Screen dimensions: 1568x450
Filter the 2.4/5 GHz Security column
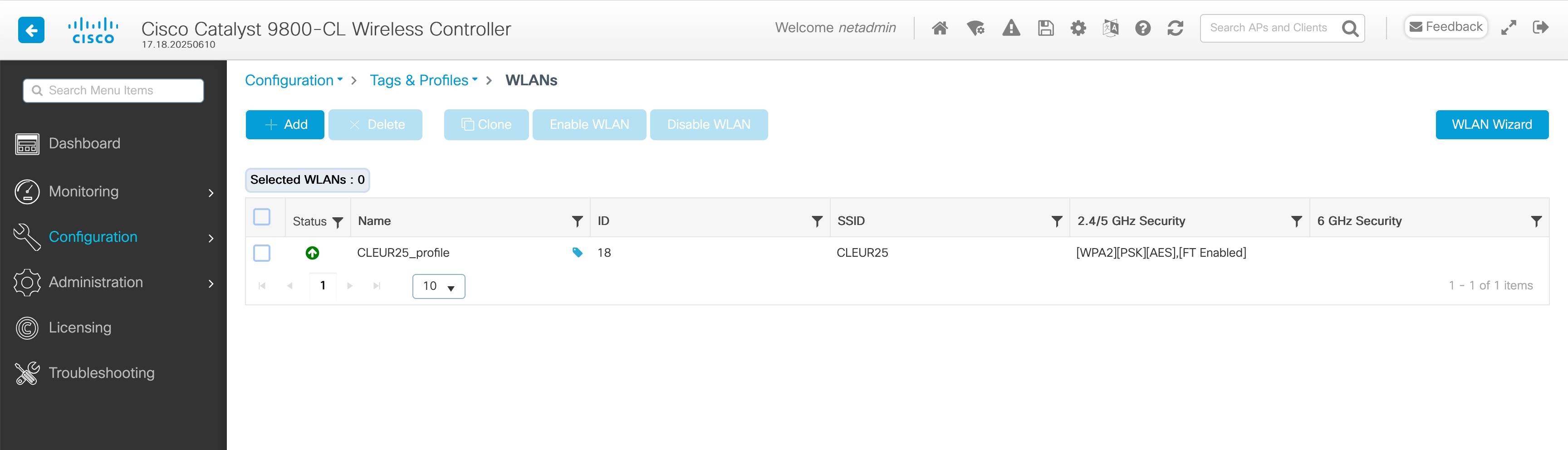pos(1297,221)
